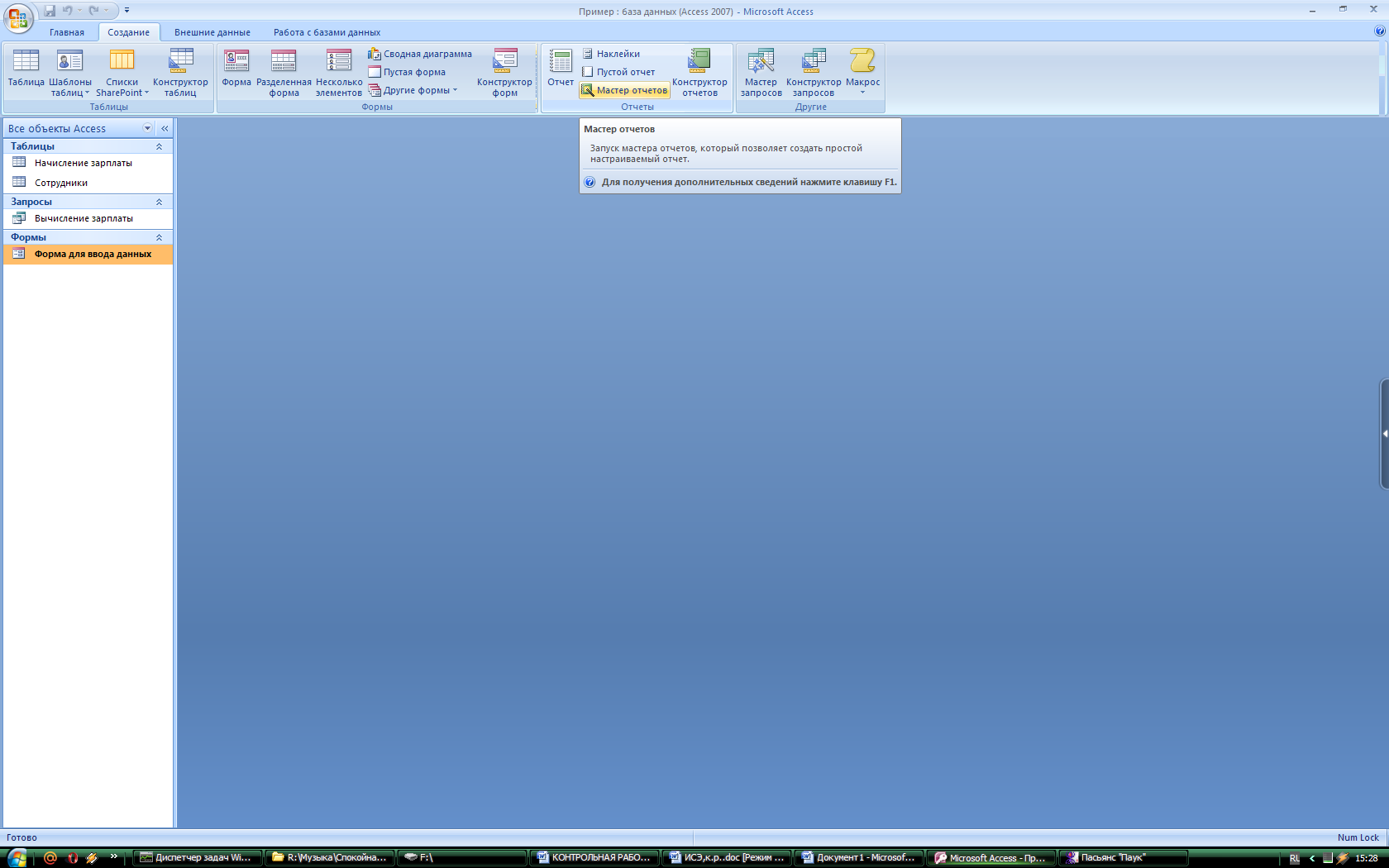Screen dimensions: 1389x868
Task: Select Форма для ввода данных
Action: [88, 254]
